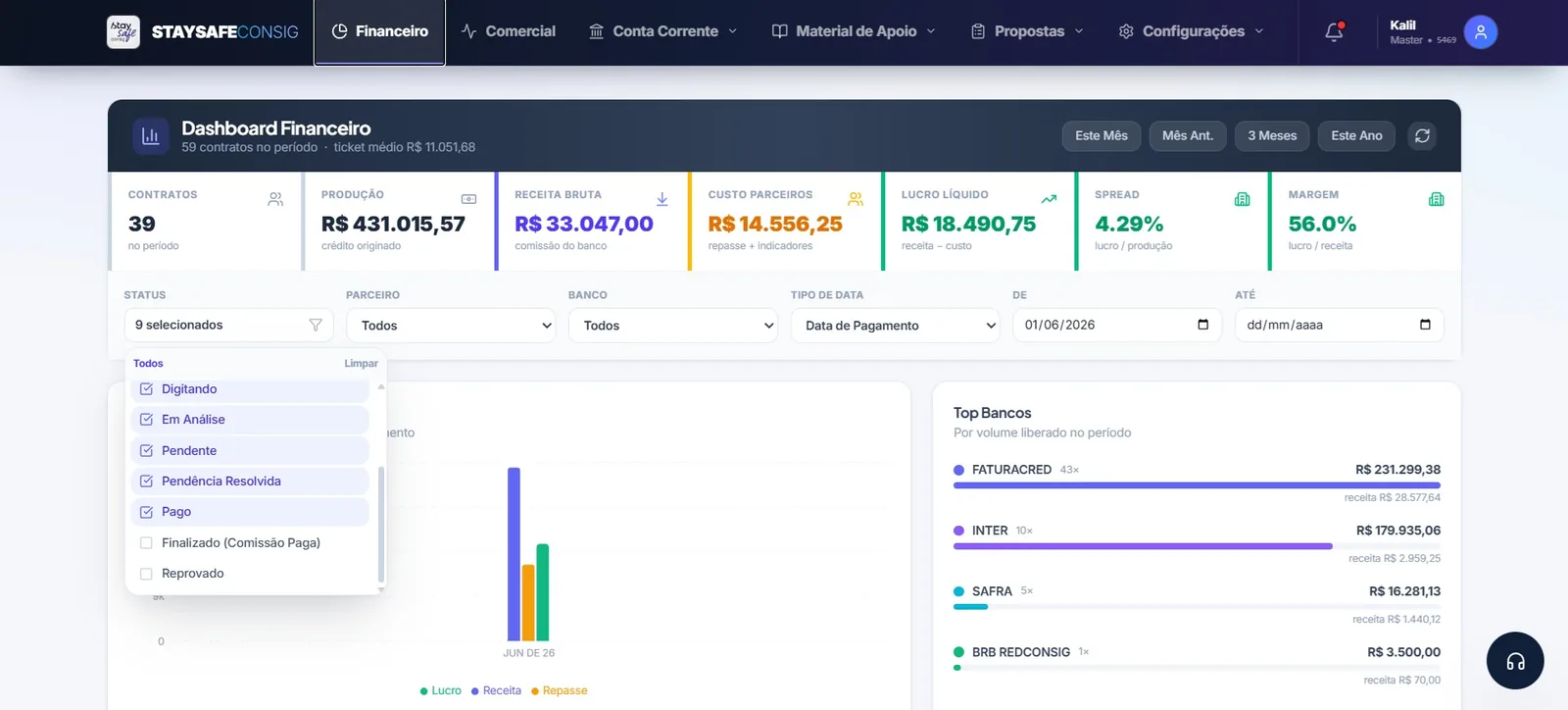1568x710 pixels.
Task: Check Finalizado (Comissão Paga) status
Action: (x=146, y=543)
